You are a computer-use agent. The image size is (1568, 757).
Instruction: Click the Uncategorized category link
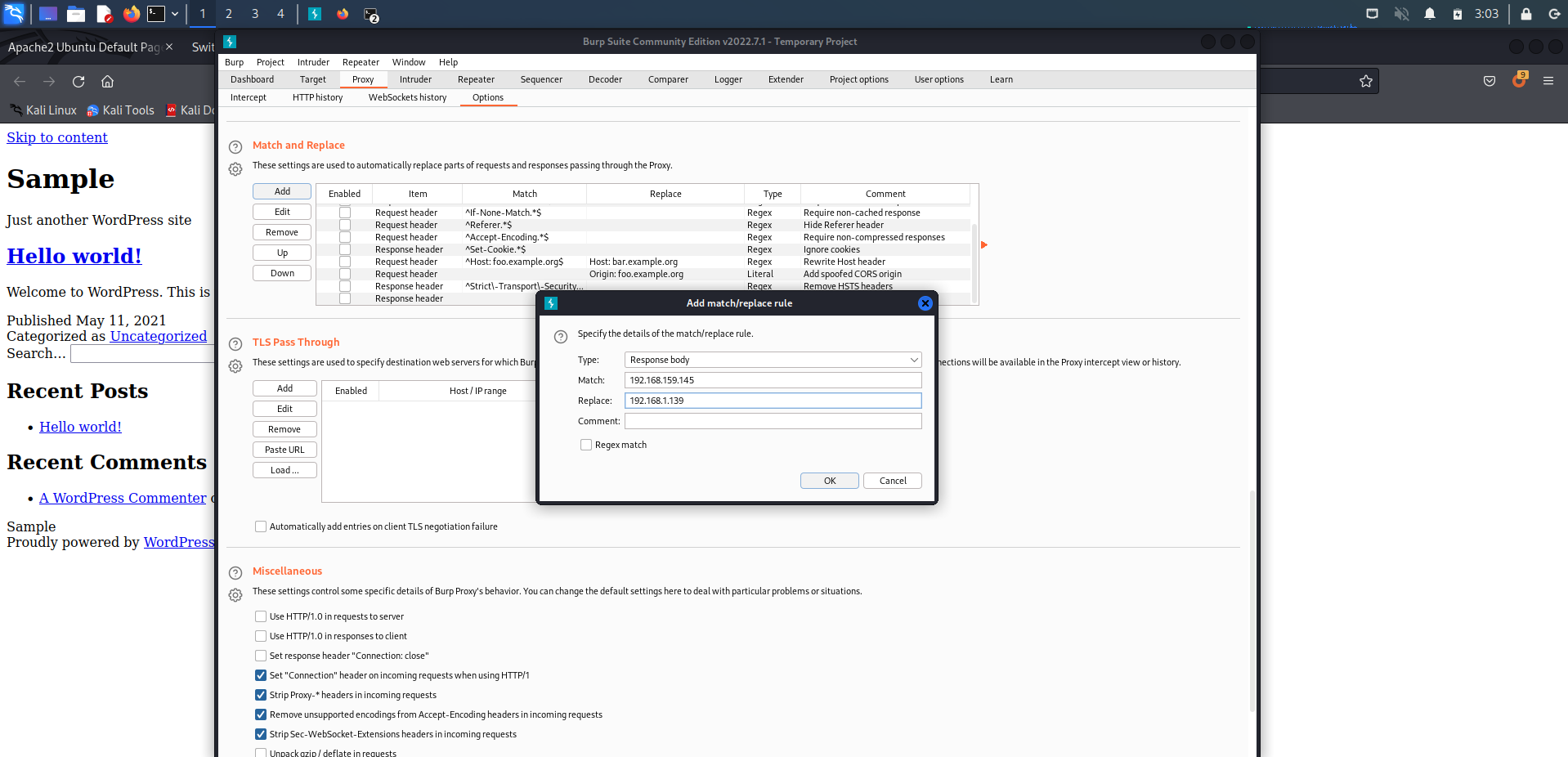click(159, 336)
